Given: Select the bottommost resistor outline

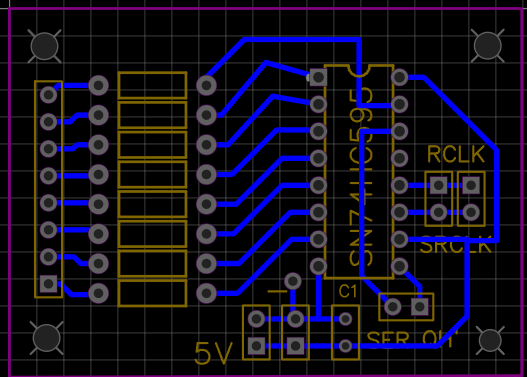Looking at the screenshot, I should pos(152,293).
